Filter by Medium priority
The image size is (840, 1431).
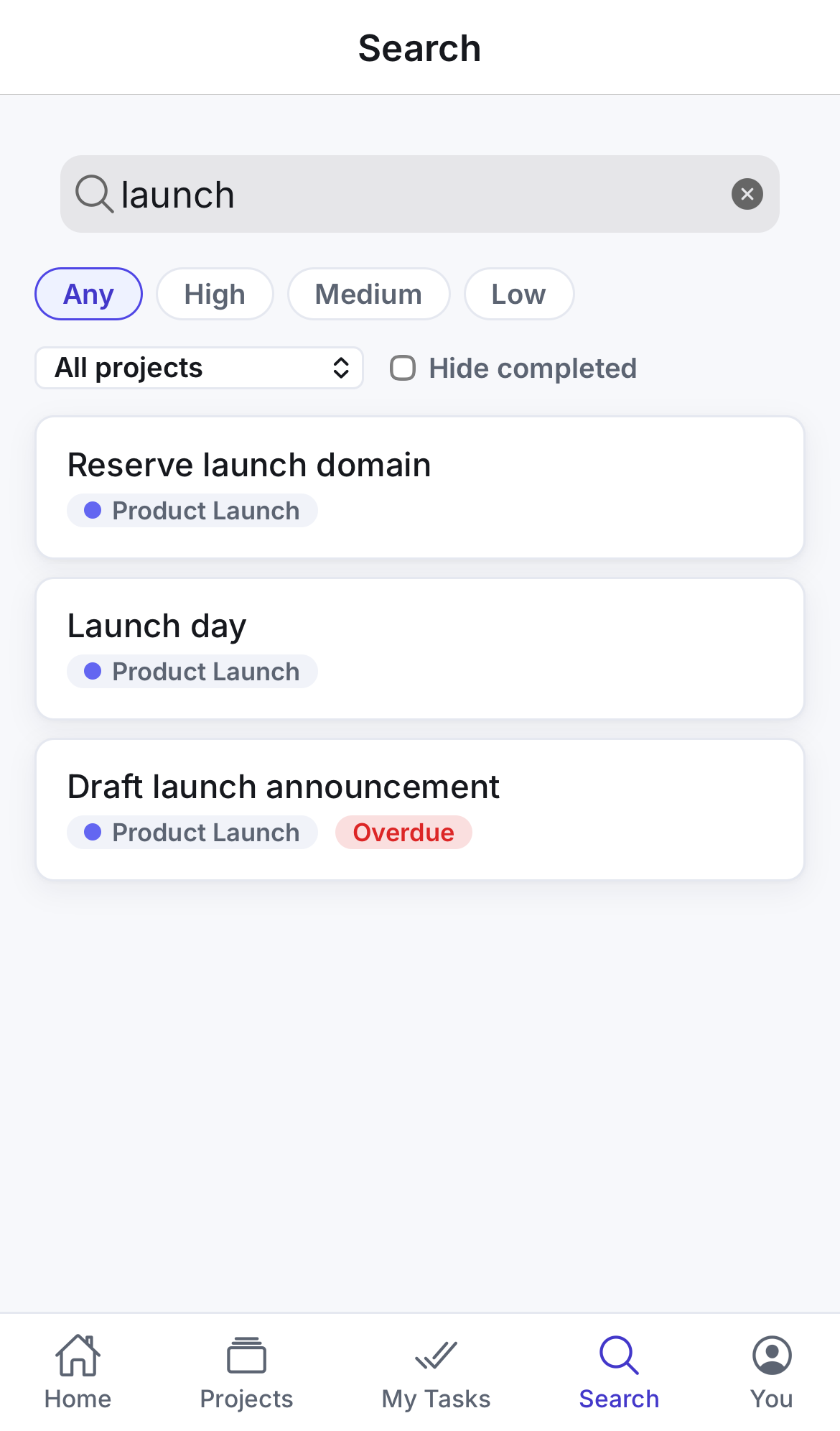pyautogui.click(x=368, y=294)
